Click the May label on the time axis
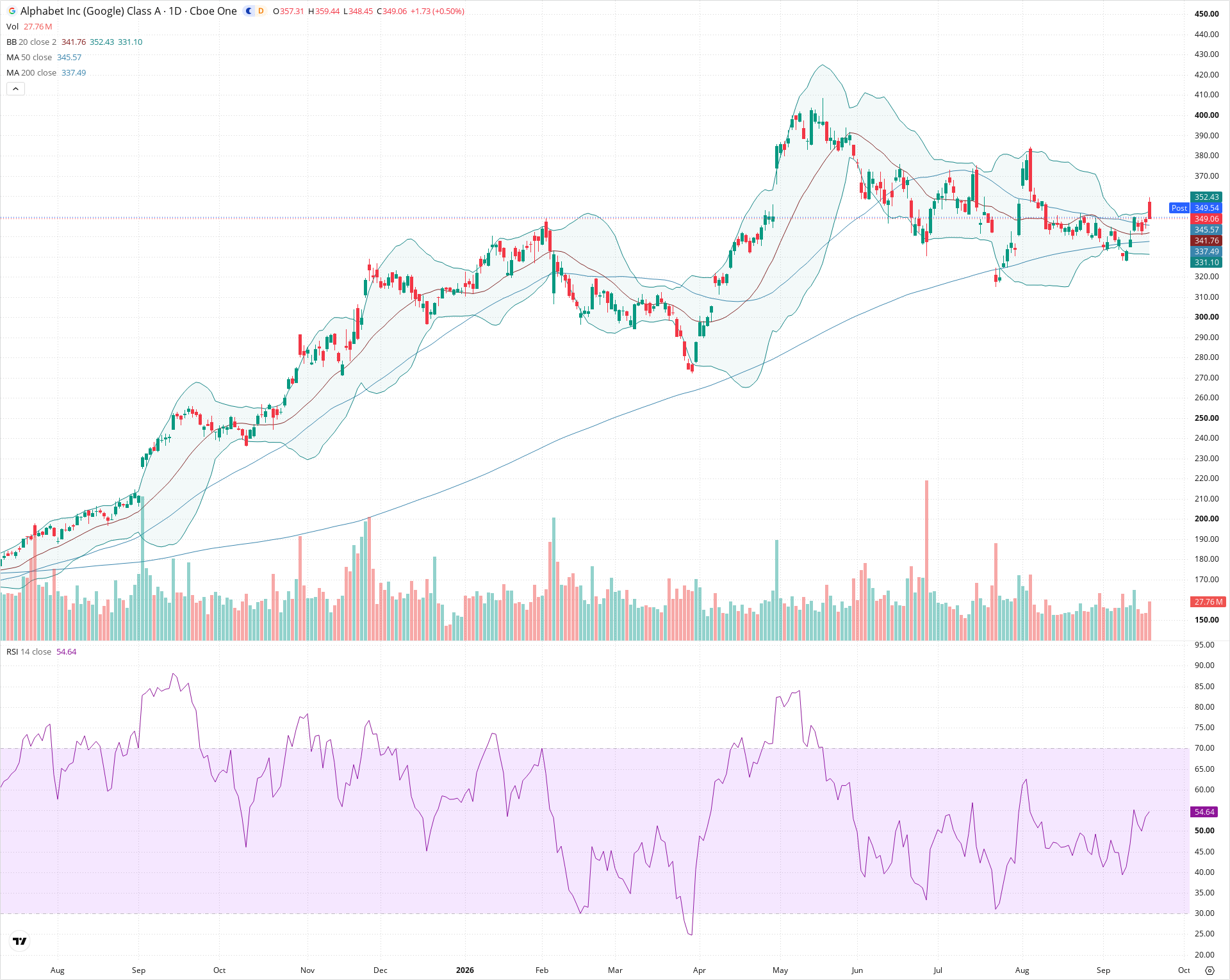The height and width of the screenshot is (980, 1230). click(780, 970)
